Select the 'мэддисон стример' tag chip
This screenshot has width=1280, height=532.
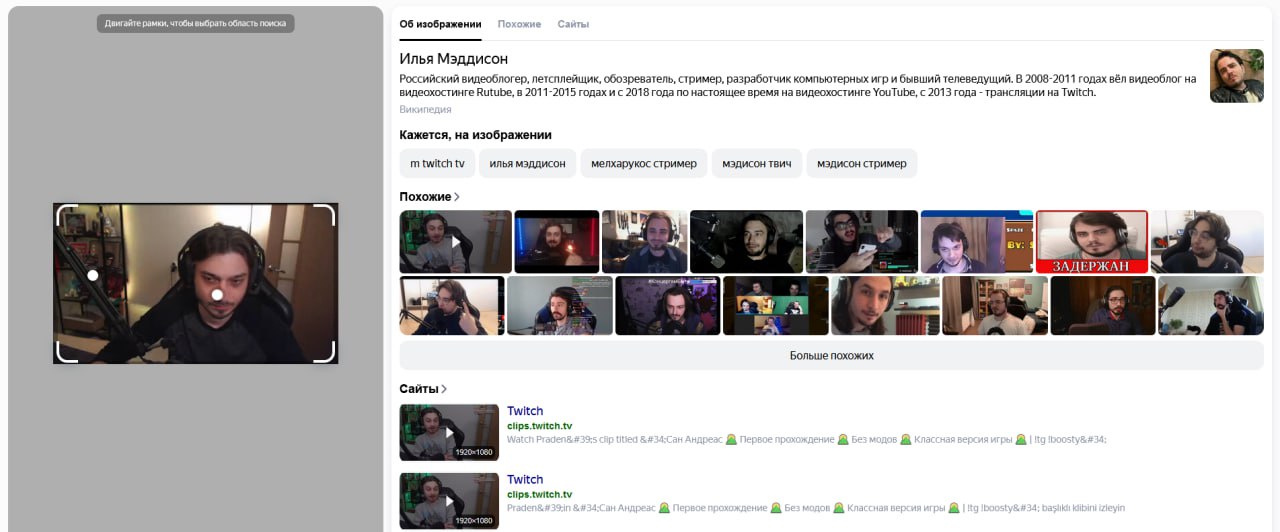coord(862,163)
